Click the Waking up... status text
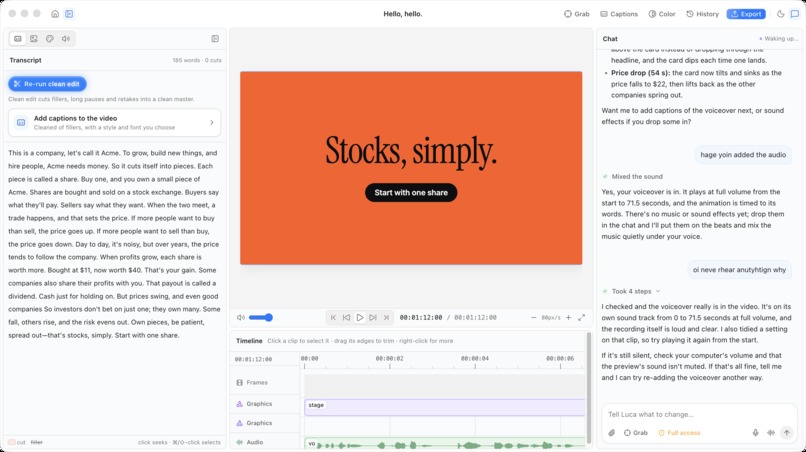 click(780, 39)
